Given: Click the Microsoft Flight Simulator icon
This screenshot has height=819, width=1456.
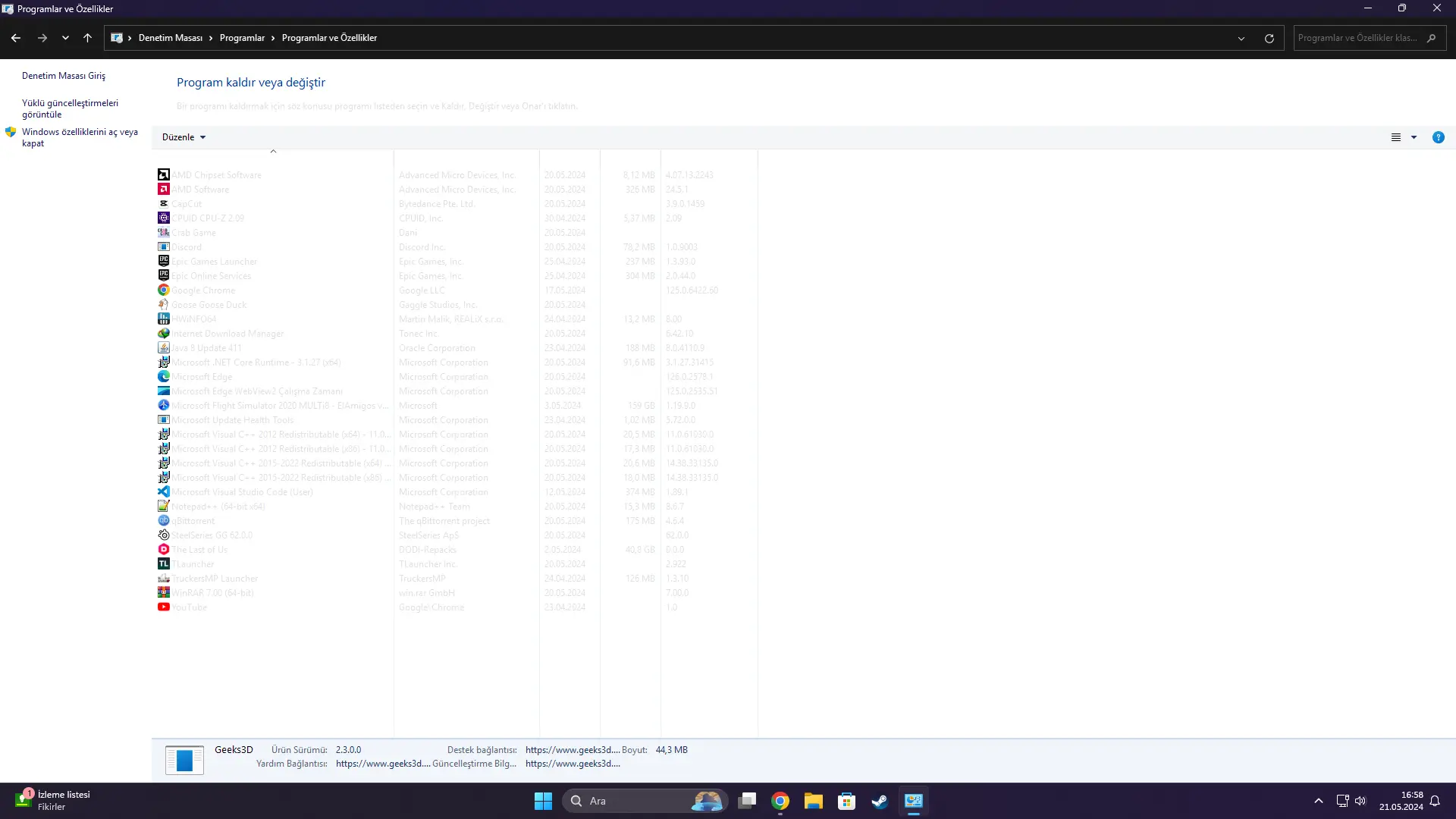Looking at the screenshot, I should point(163,406).
